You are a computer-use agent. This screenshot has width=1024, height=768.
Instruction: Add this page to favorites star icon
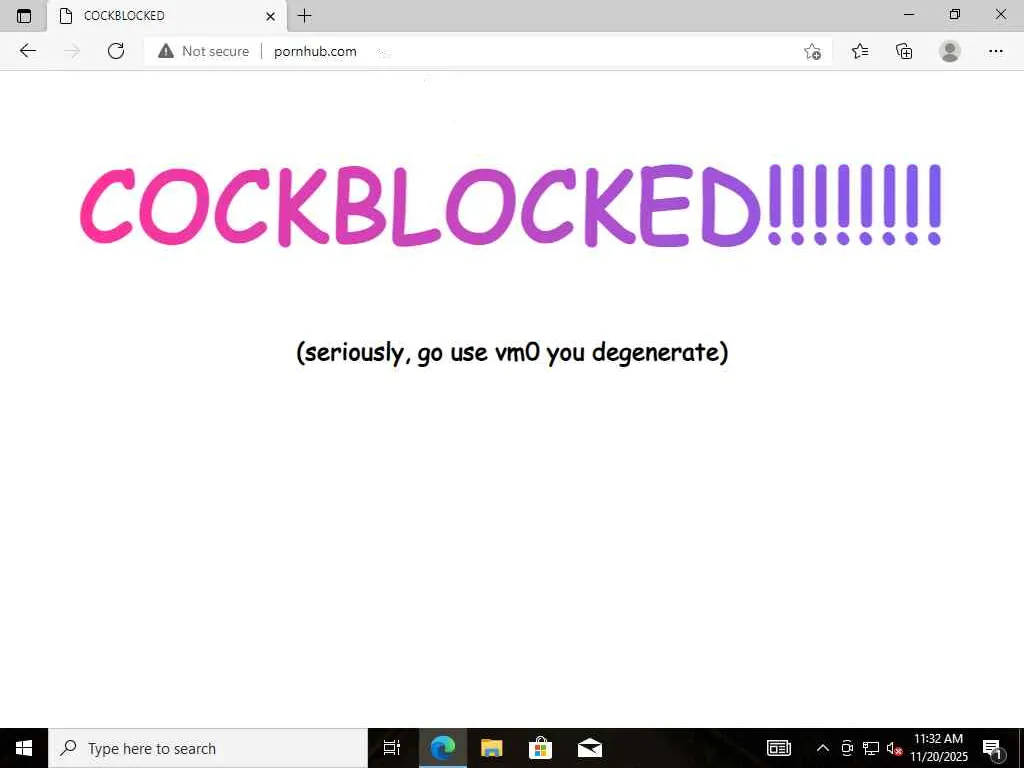click(812, 51)
